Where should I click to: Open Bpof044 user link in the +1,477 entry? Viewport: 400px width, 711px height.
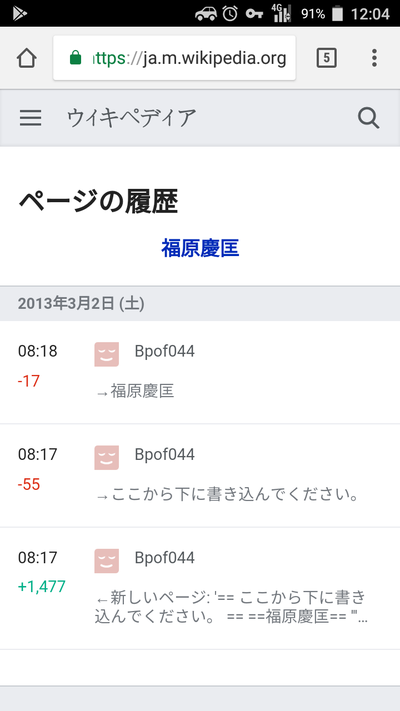(x=165, y=558)
